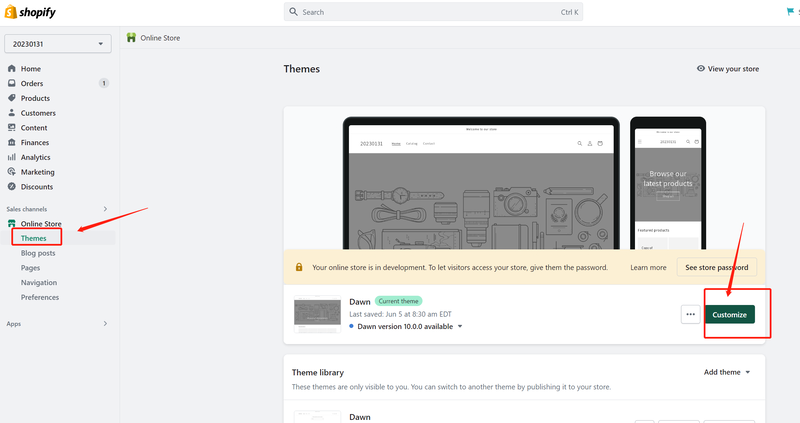Expand the Sales channels chevron

coord(105,209)
